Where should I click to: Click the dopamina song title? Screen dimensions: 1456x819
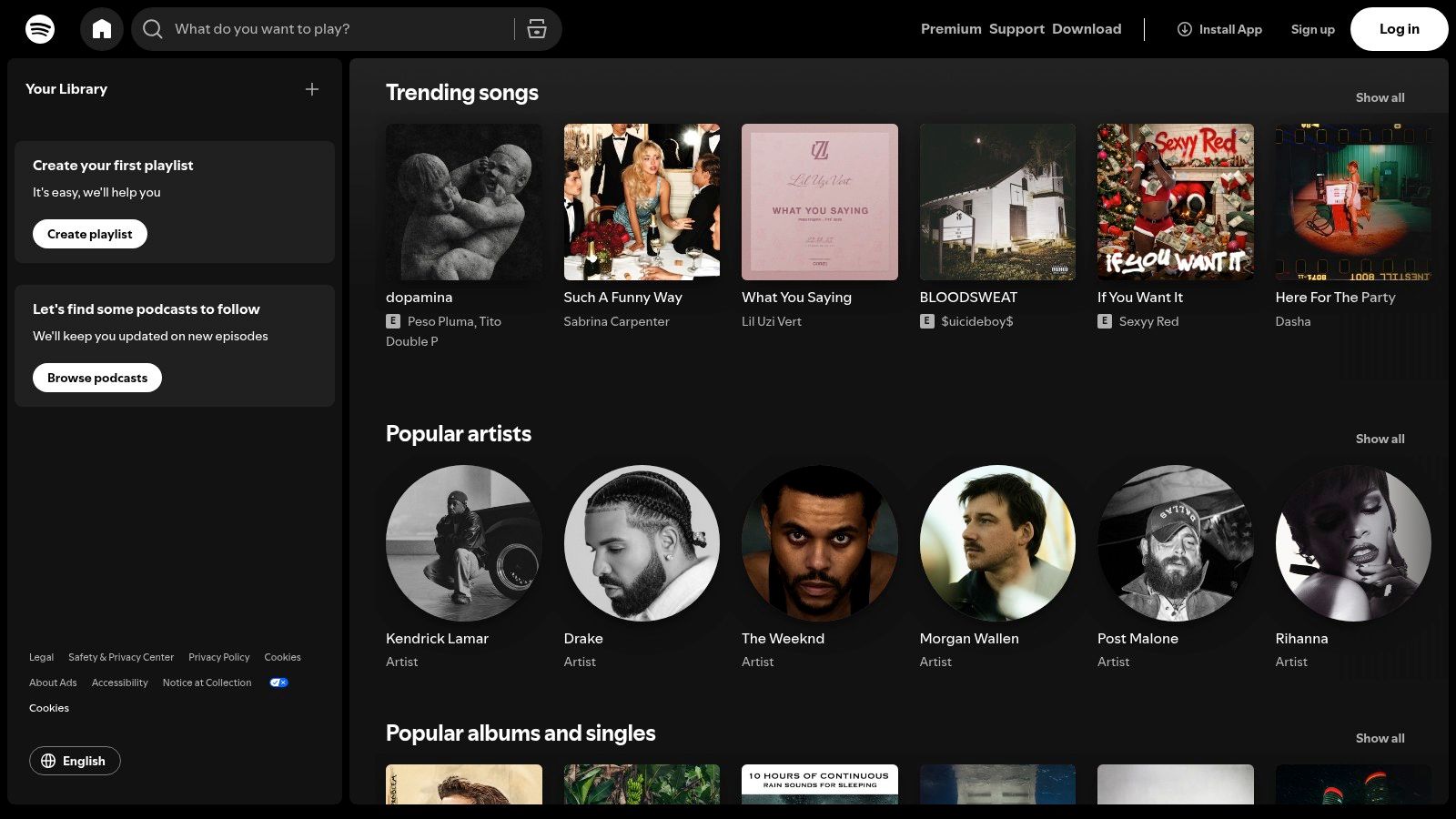(419, 298)
